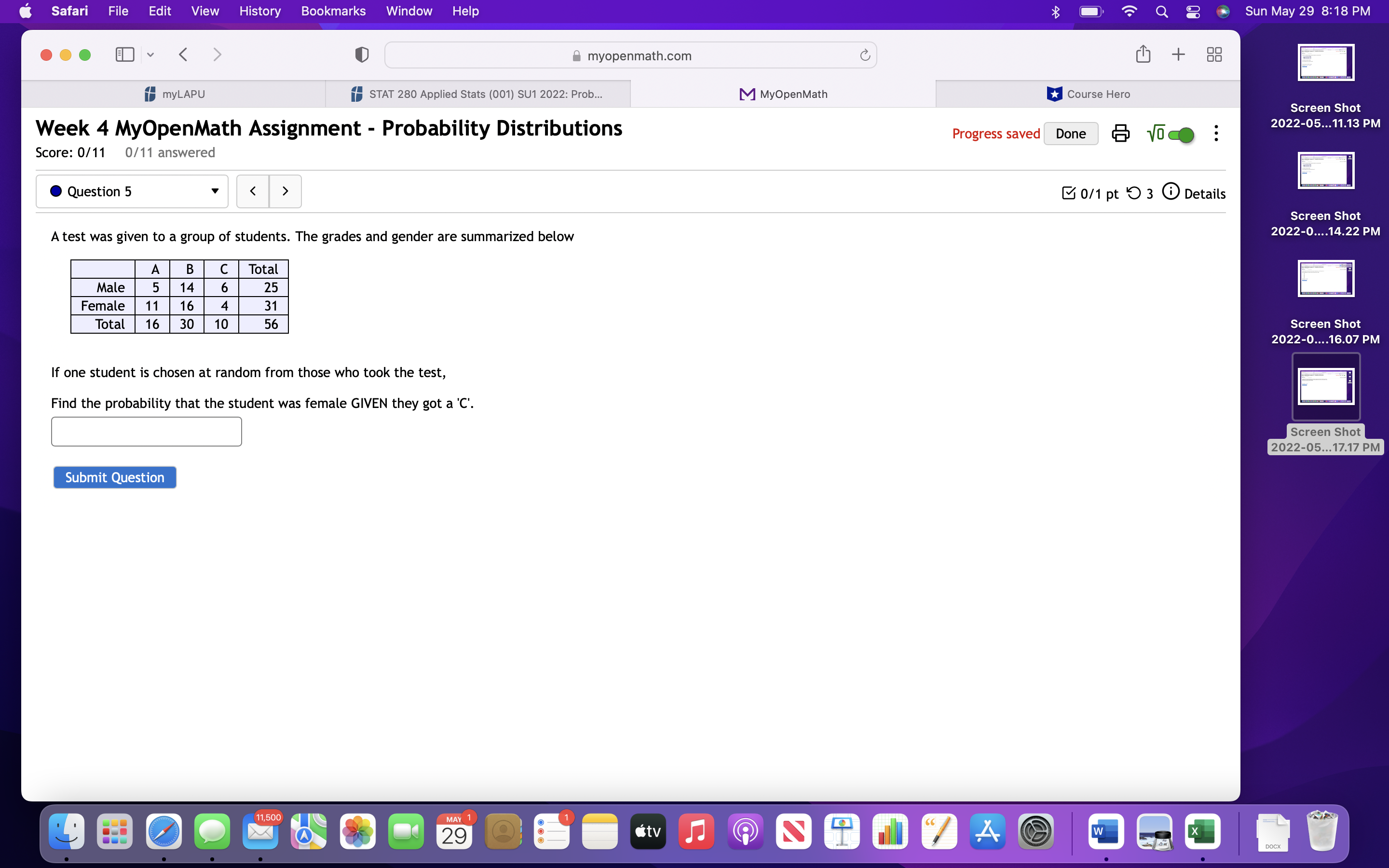Show the tab overview grid
The width and height of the screenshot is (1389, 868).
(1214, 54)
